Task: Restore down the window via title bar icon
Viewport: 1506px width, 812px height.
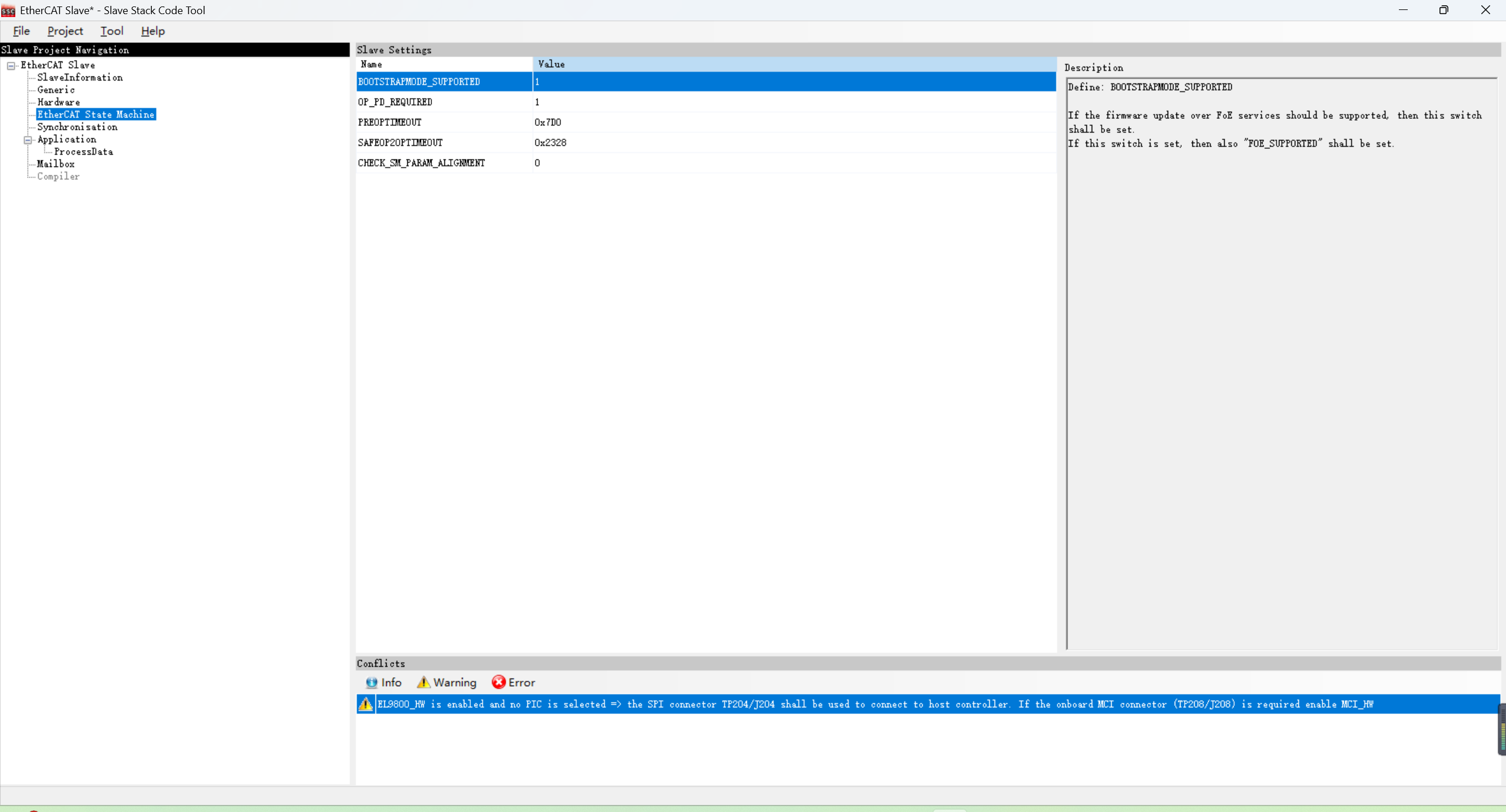Action: click(x=1444, y=10)
